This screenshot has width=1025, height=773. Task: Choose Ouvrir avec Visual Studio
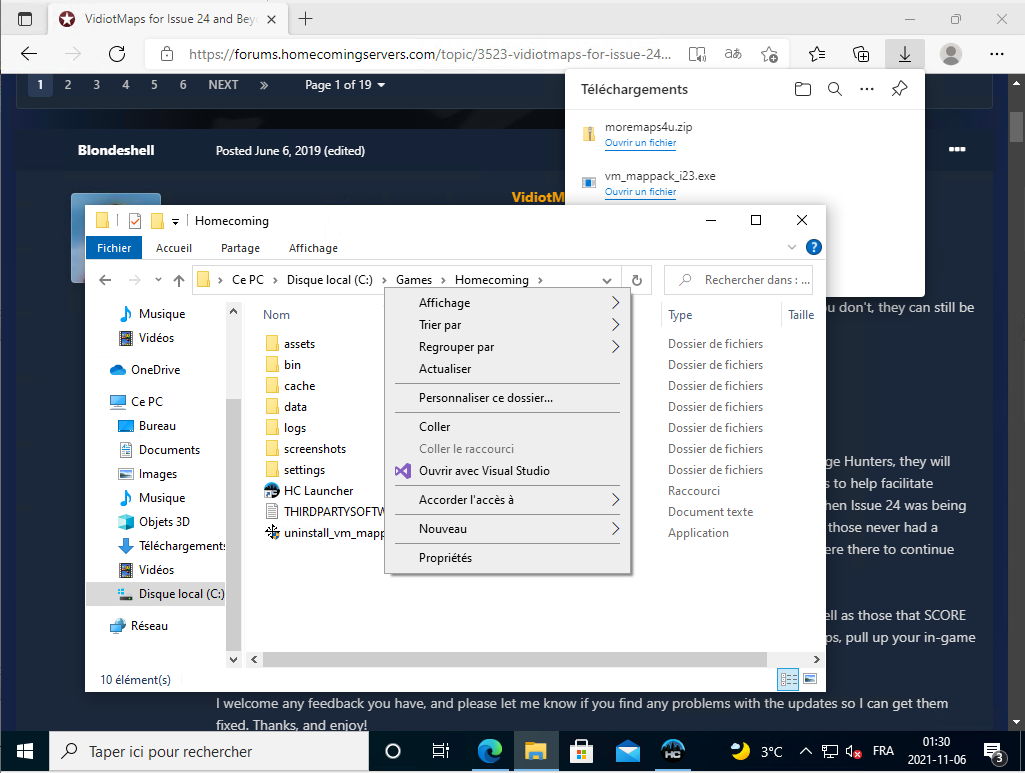484,471
